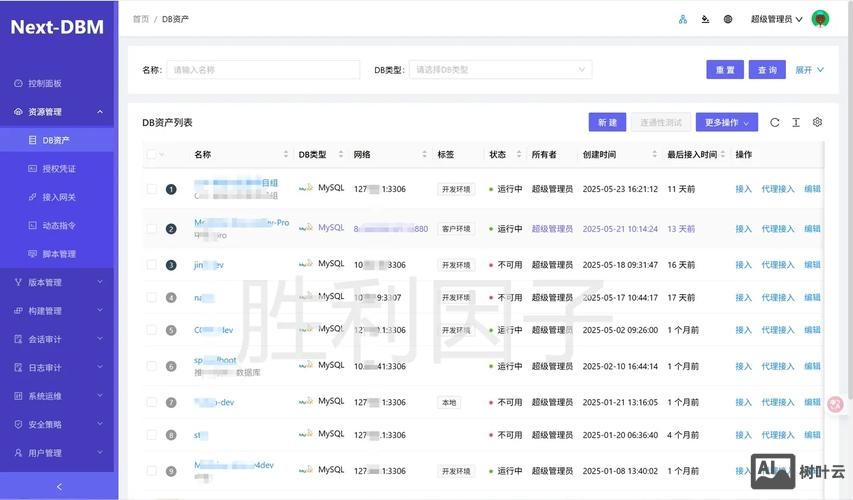Viewport: 853px width, 500px height.
Task: Click the user avatar picture
Action: [820, 18]
